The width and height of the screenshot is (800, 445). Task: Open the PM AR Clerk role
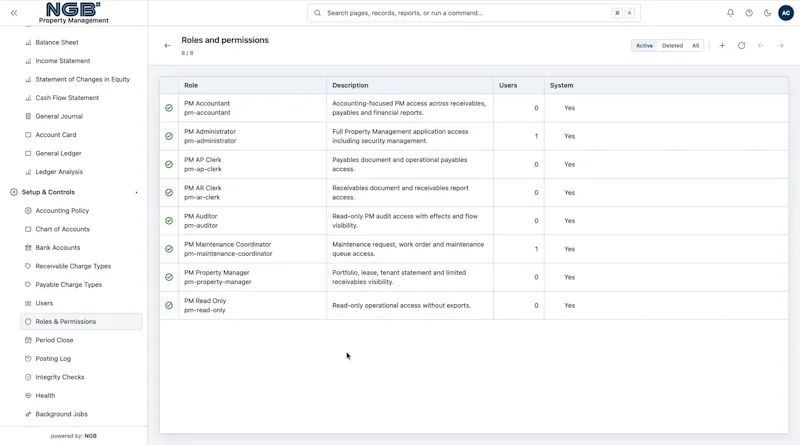(x=473, y=192)
